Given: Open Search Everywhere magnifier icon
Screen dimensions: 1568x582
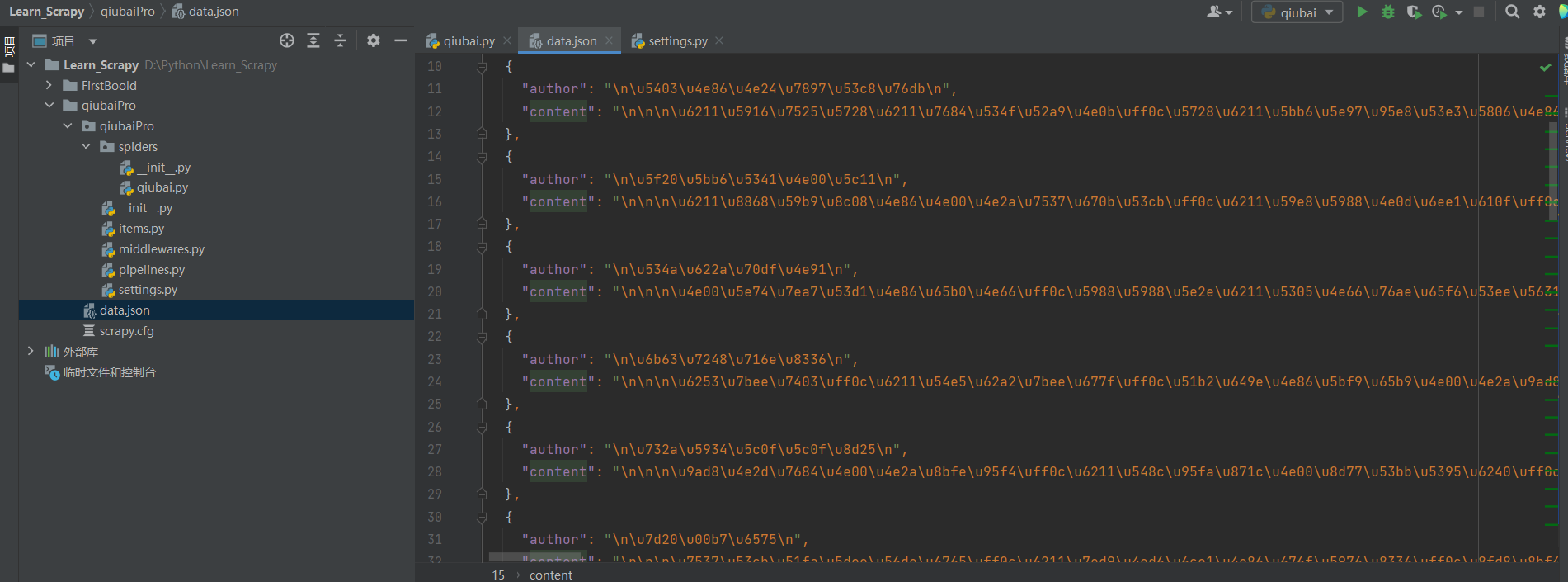Looking at the screenshot, I should click(1512, 12).
